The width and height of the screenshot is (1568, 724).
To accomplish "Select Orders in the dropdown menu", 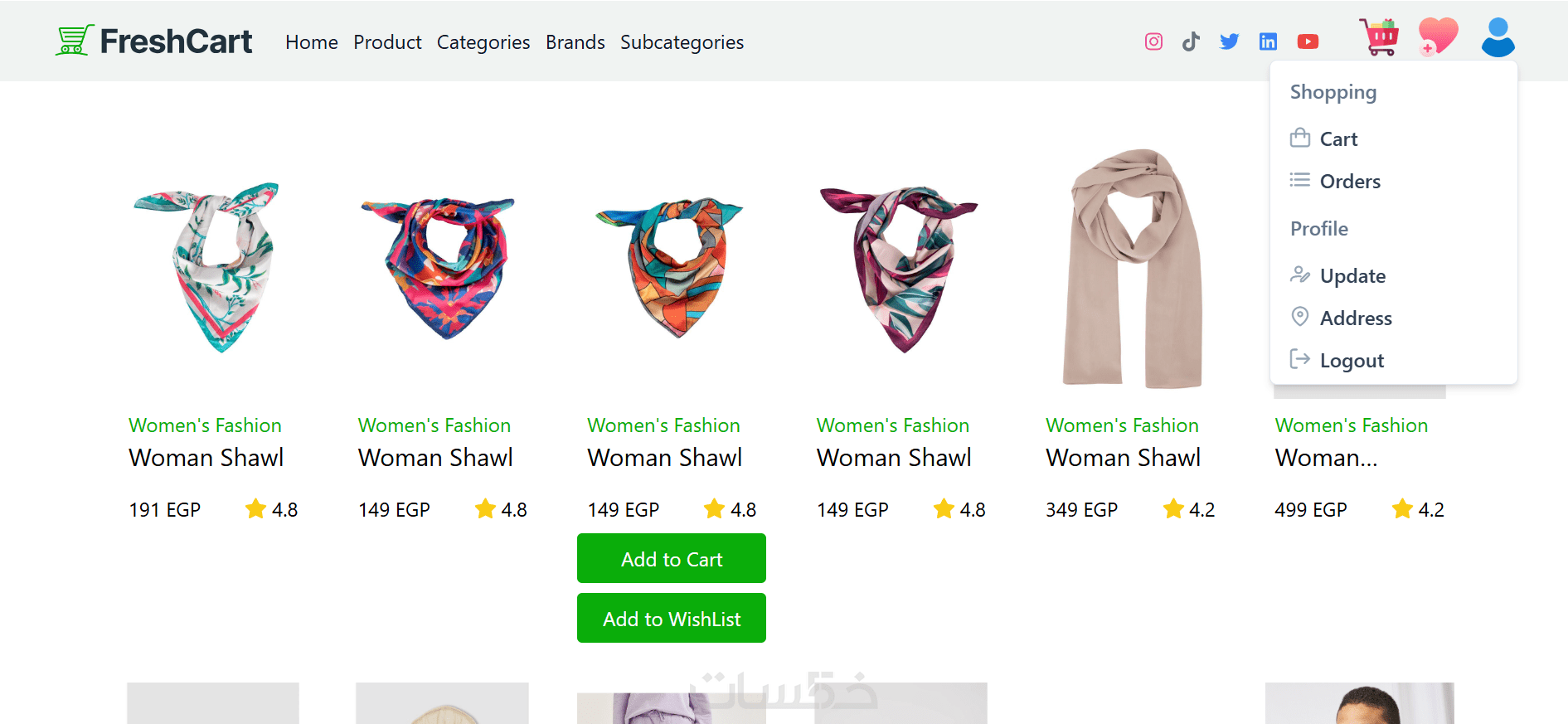I will 1349,182.
